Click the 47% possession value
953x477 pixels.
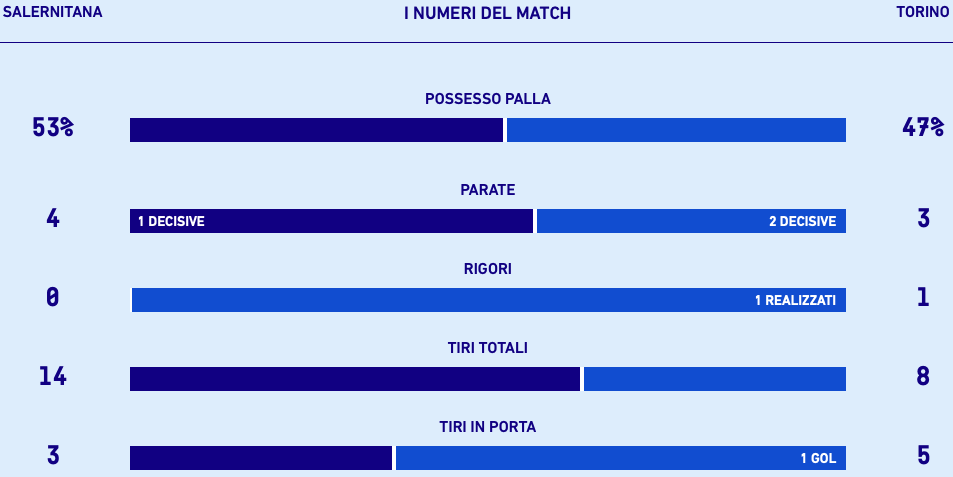click(x=923, y=128)
